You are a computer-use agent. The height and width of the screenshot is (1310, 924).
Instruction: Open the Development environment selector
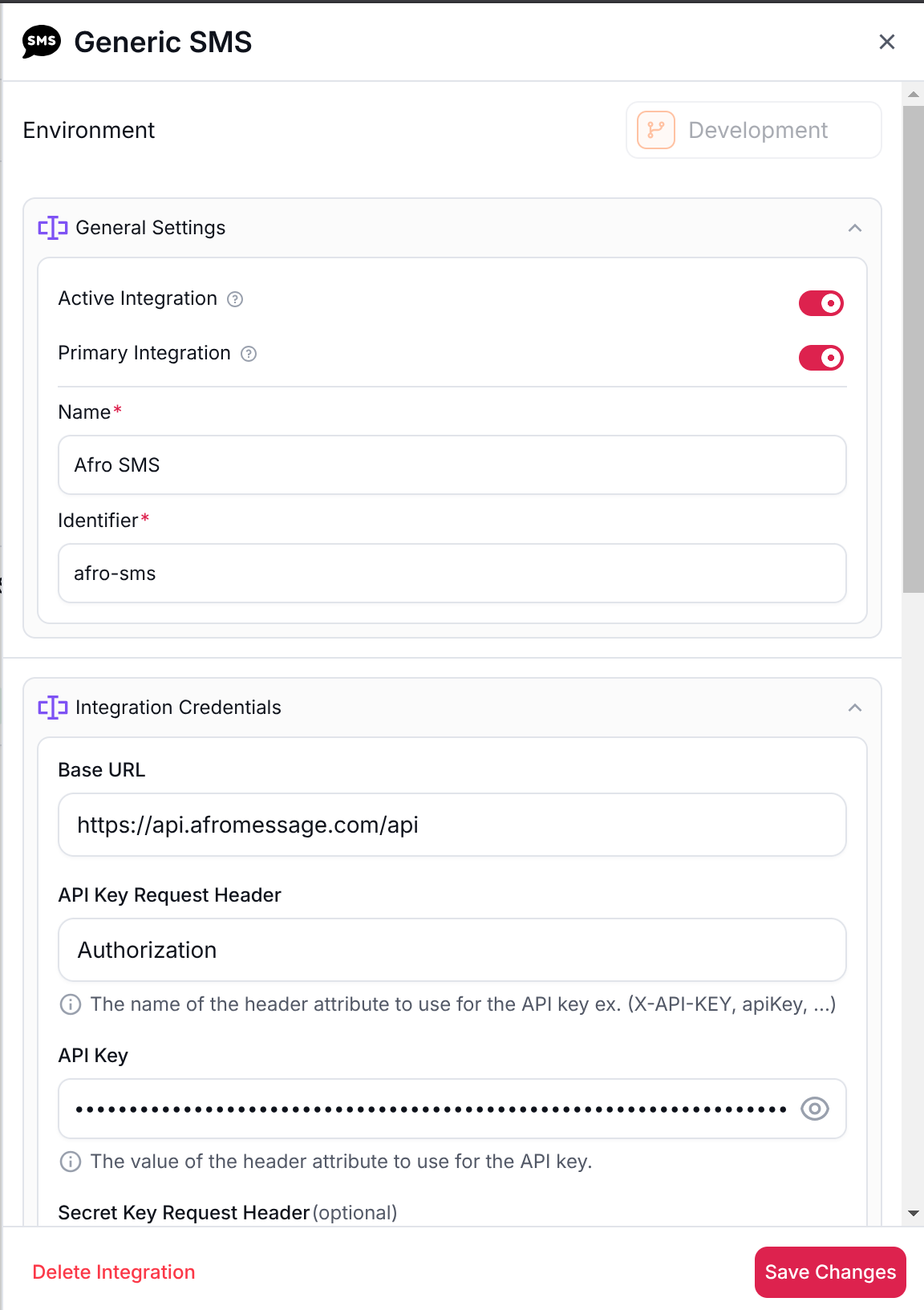point(753,130)
